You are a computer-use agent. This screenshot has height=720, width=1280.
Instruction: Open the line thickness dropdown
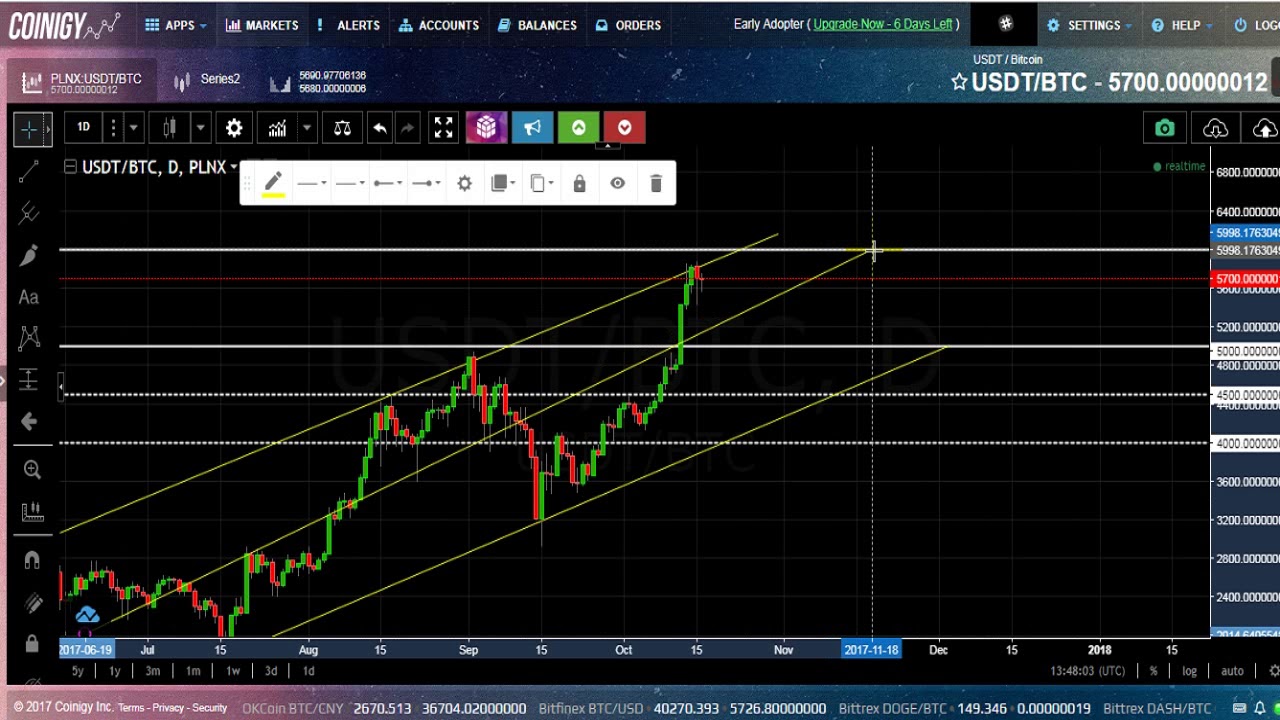350,183
